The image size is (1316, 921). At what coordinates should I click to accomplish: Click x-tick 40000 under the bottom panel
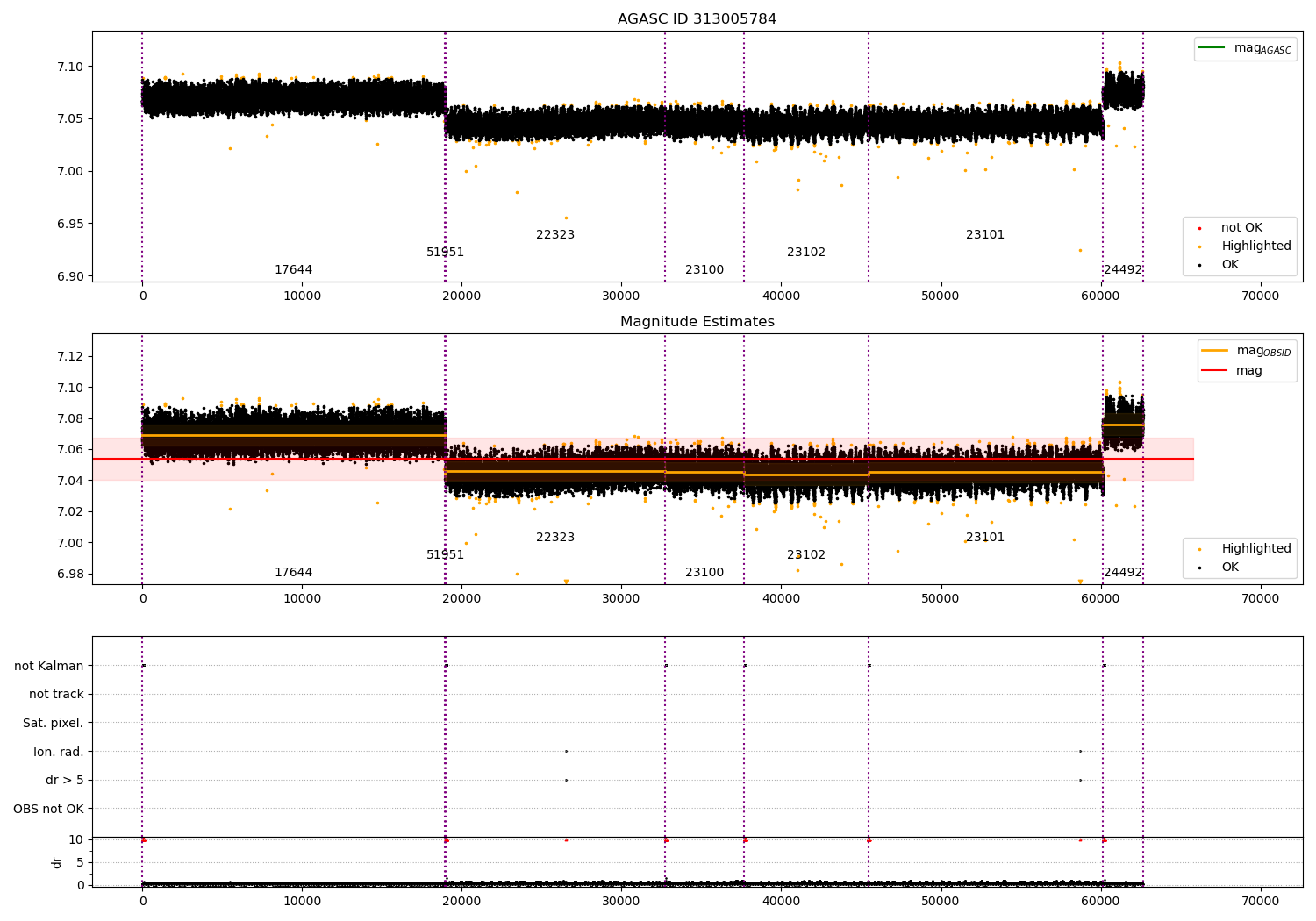tap(781, 902)
